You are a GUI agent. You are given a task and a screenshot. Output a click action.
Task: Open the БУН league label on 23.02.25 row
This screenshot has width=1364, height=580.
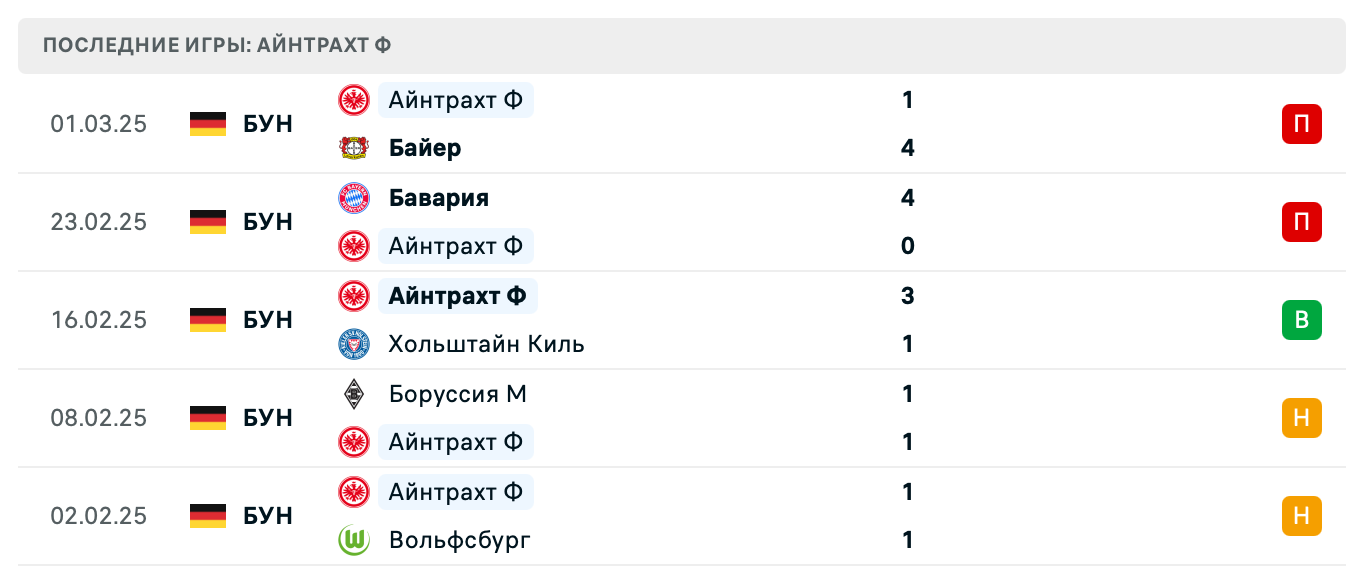pyautogui.click(x=267, y=222)
